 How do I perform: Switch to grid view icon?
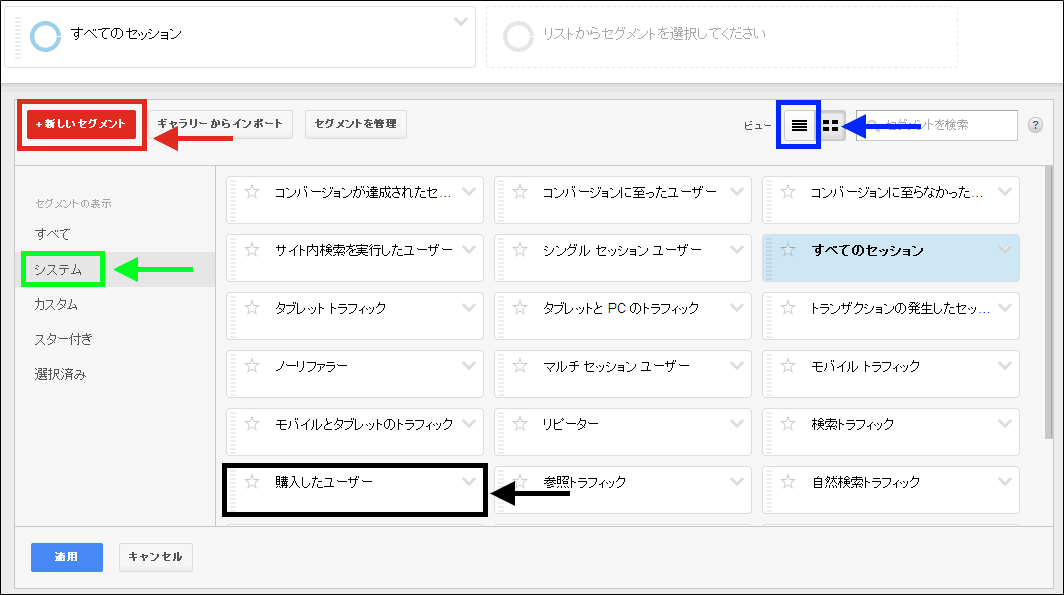(830, 125)
